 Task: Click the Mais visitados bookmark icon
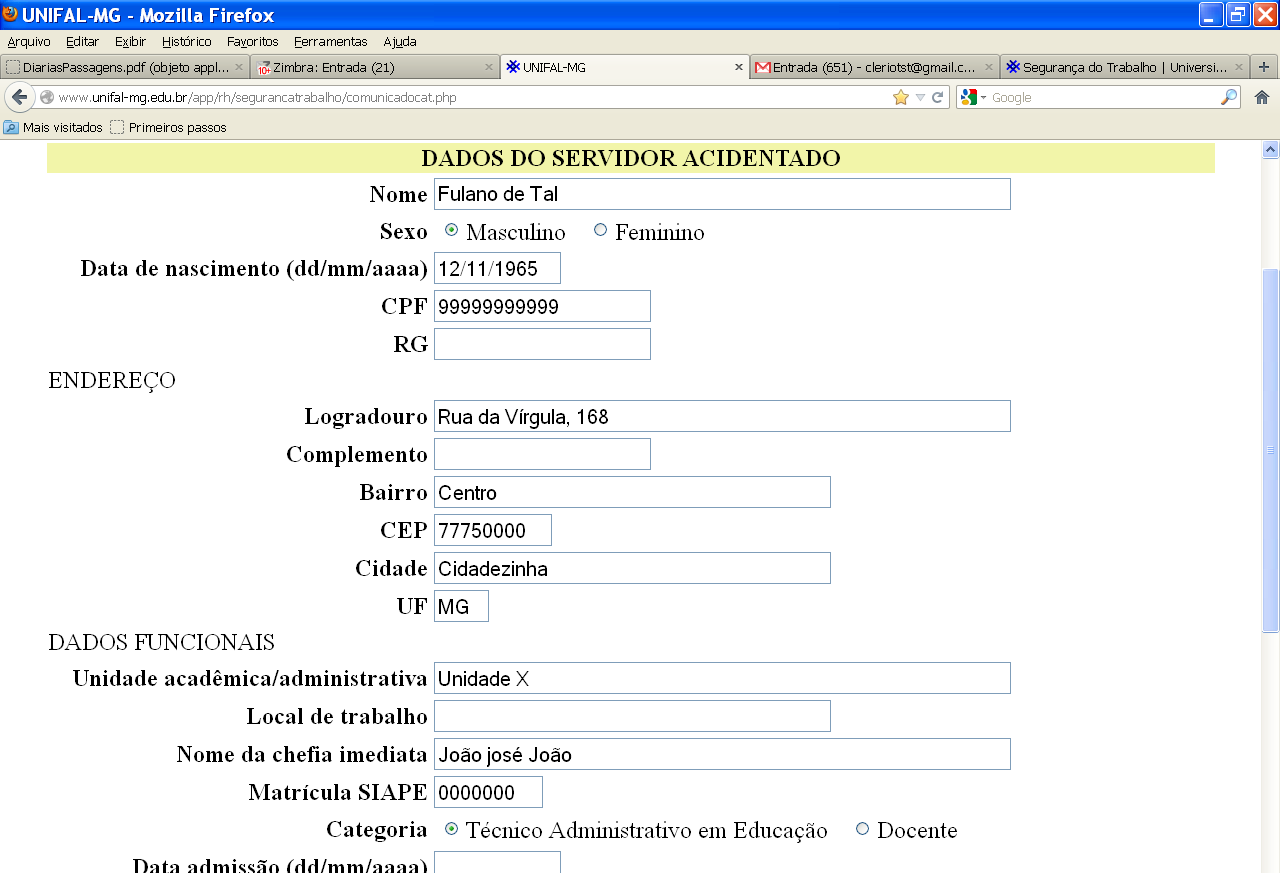point(11,127)
